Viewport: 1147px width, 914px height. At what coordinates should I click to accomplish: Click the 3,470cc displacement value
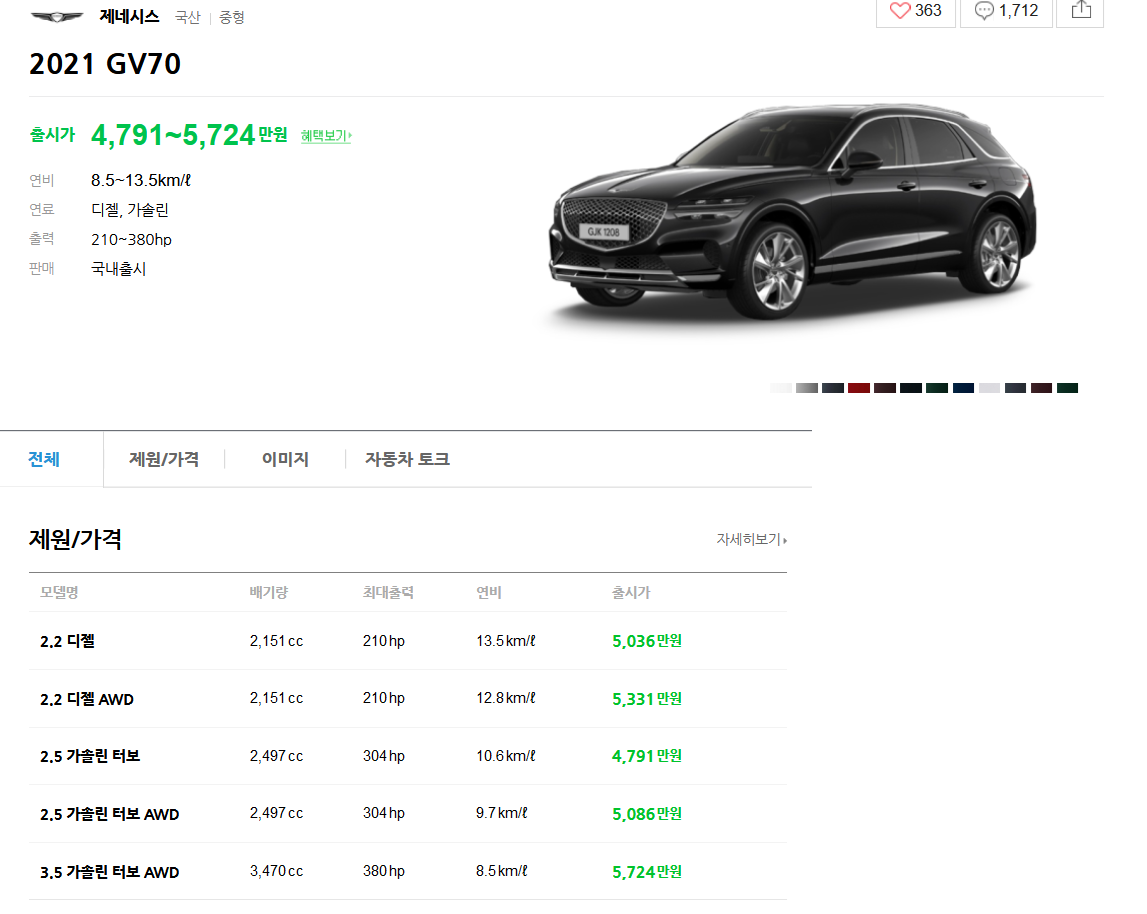tap(276, 871)
